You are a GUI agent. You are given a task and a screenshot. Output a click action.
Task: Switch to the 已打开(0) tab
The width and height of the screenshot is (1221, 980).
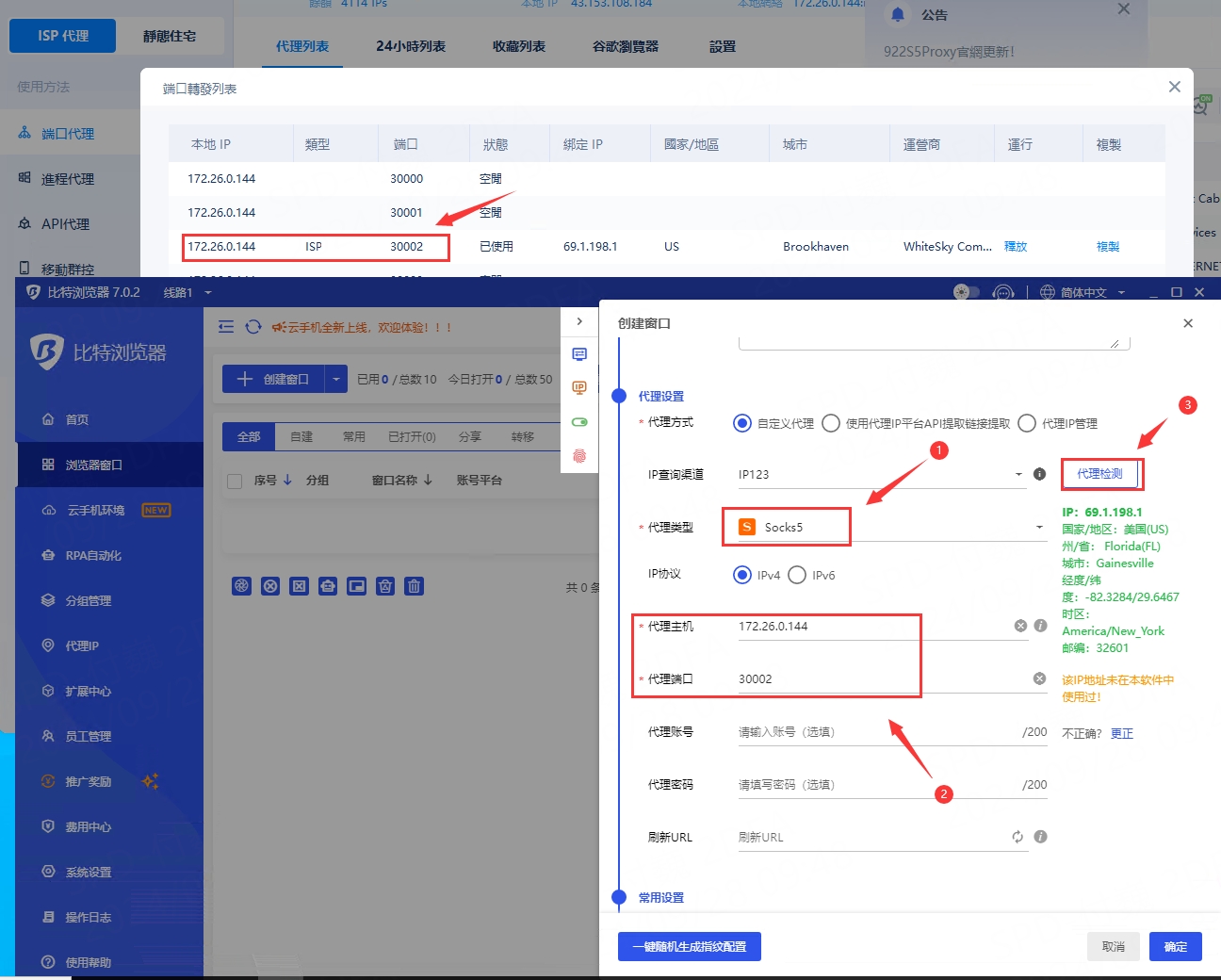412,437
